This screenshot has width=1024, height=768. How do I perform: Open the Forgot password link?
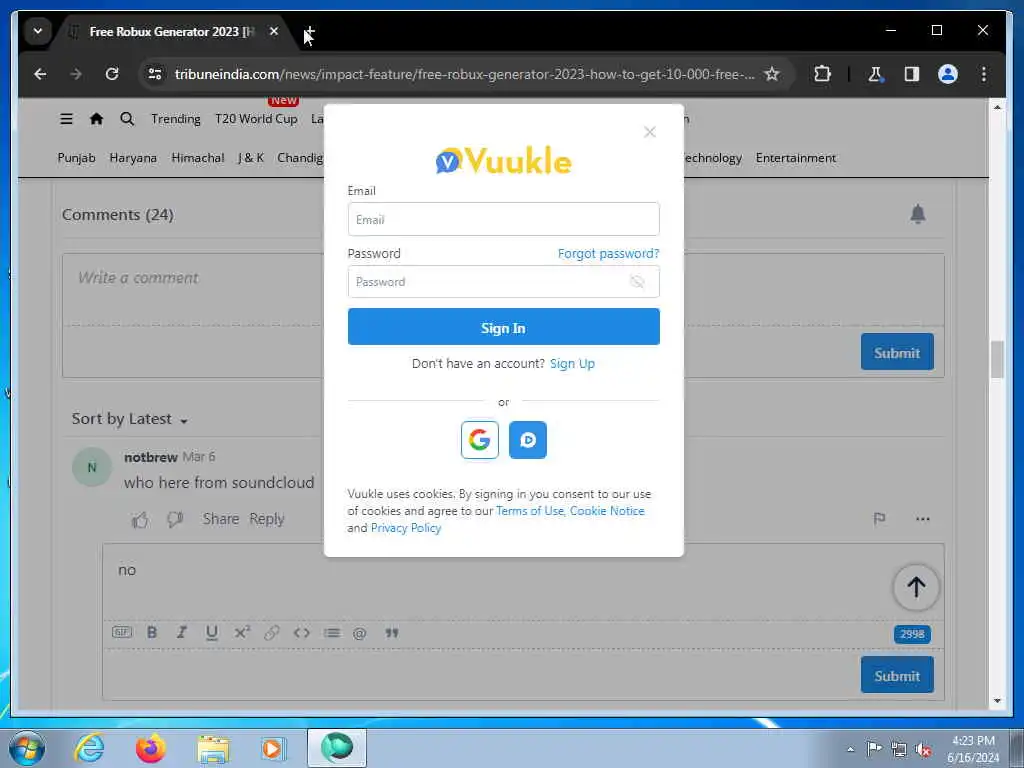coord(608,253)
